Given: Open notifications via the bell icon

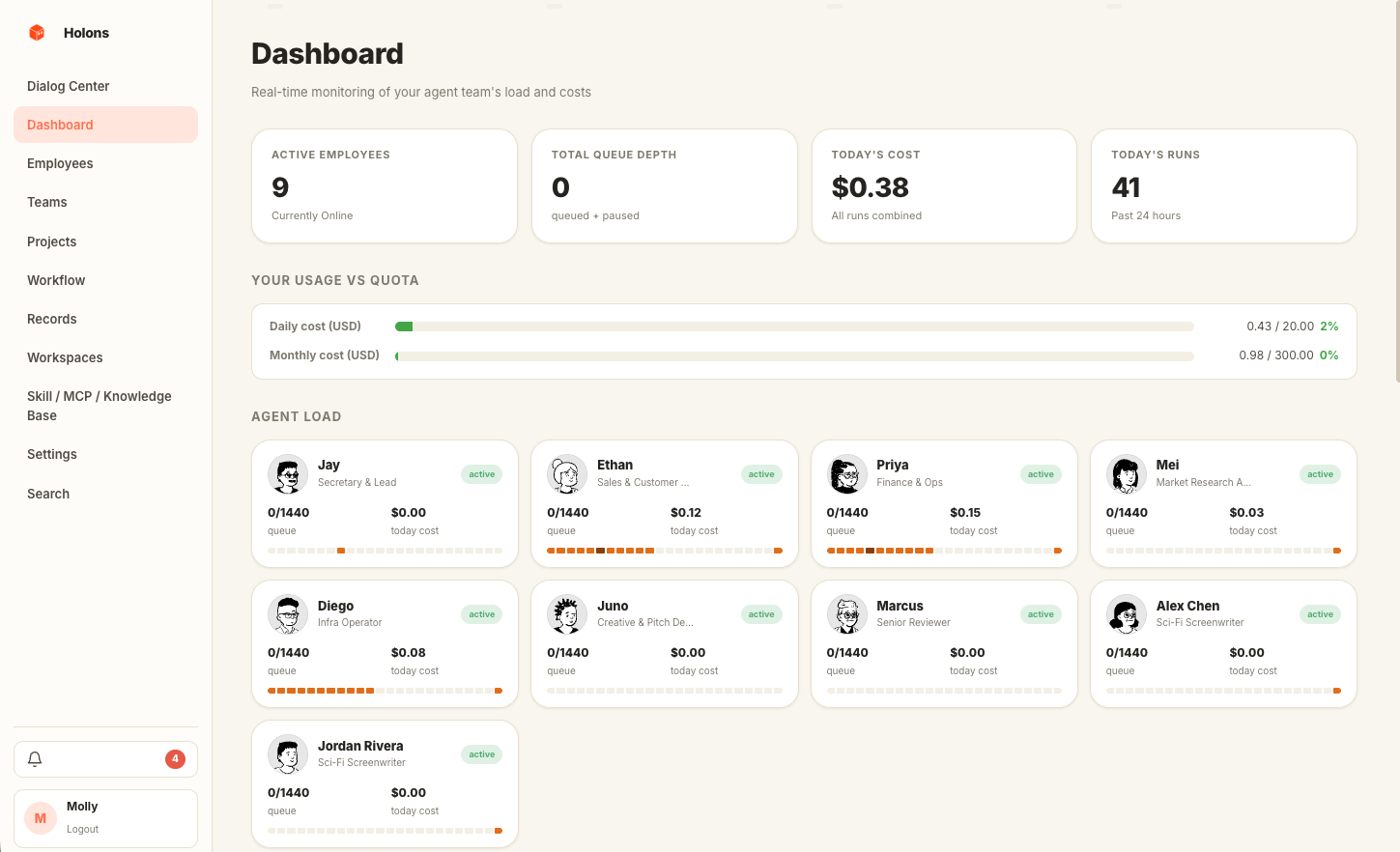Looking at the screenshot, I should (x=35, y=759).
